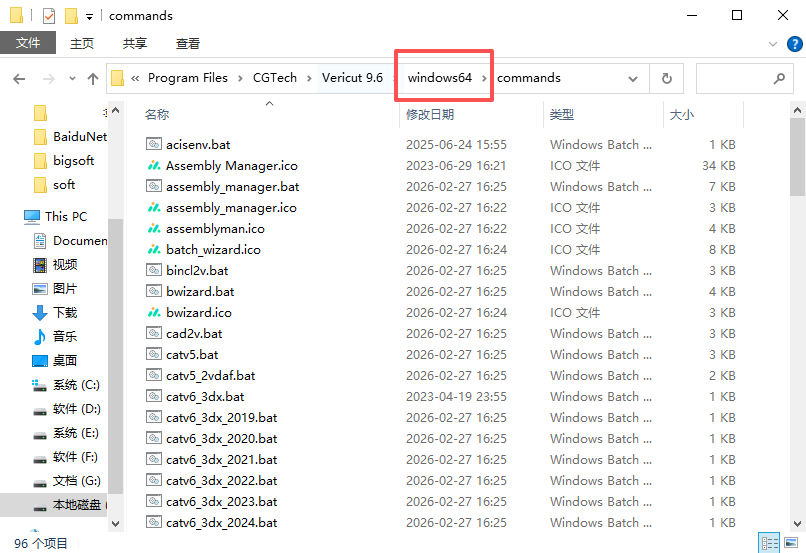Open the address bar history dropdown

pos(633,79)
